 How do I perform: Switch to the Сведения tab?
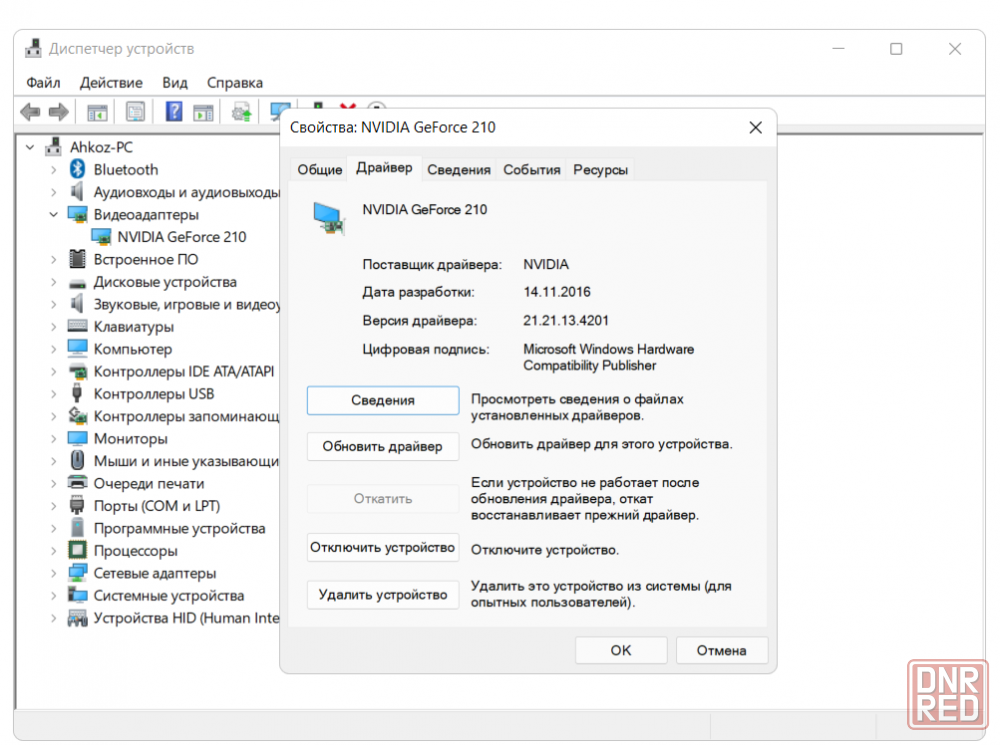(459, 170)
